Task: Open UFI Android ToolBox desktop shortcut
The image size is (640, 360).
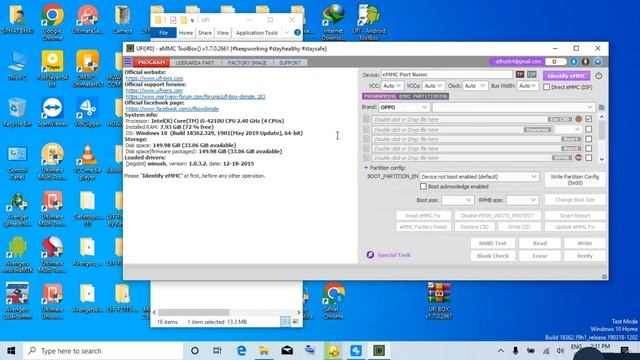Action: [x=368, y=22]
